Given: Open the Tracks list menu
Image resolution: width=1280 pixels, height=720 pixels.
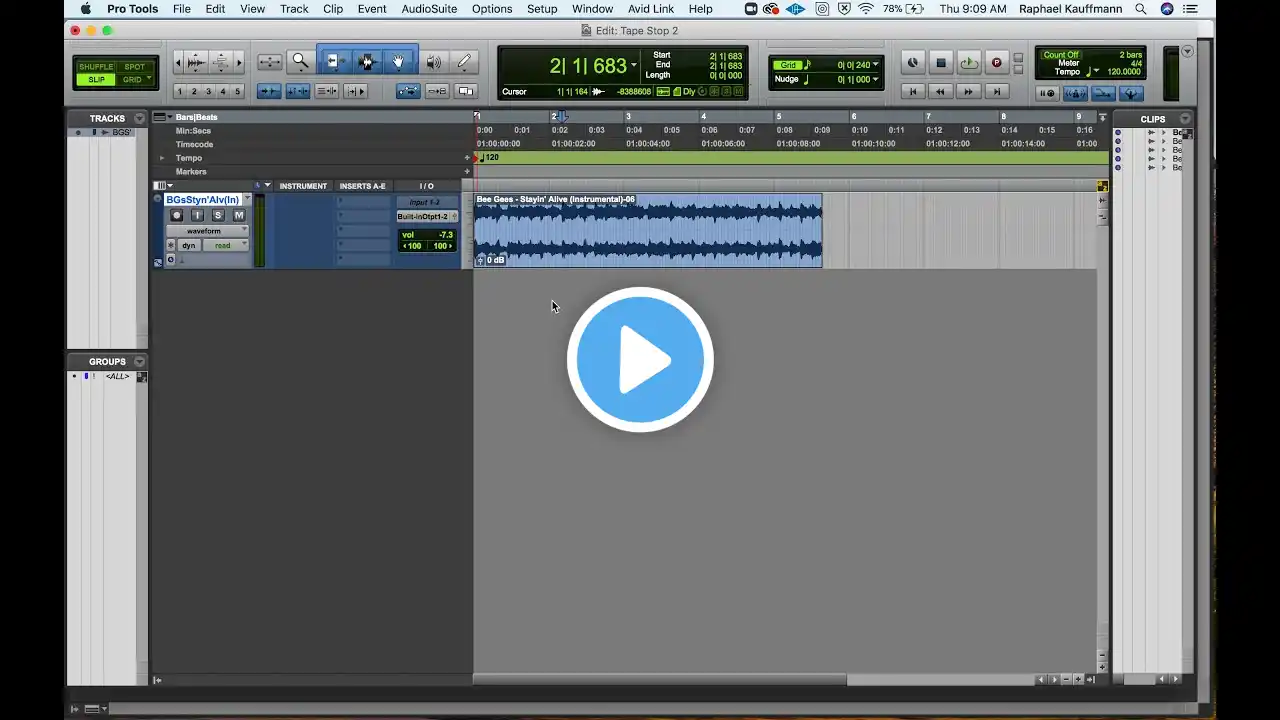Looking at the screenshot, I should (139, 118).
